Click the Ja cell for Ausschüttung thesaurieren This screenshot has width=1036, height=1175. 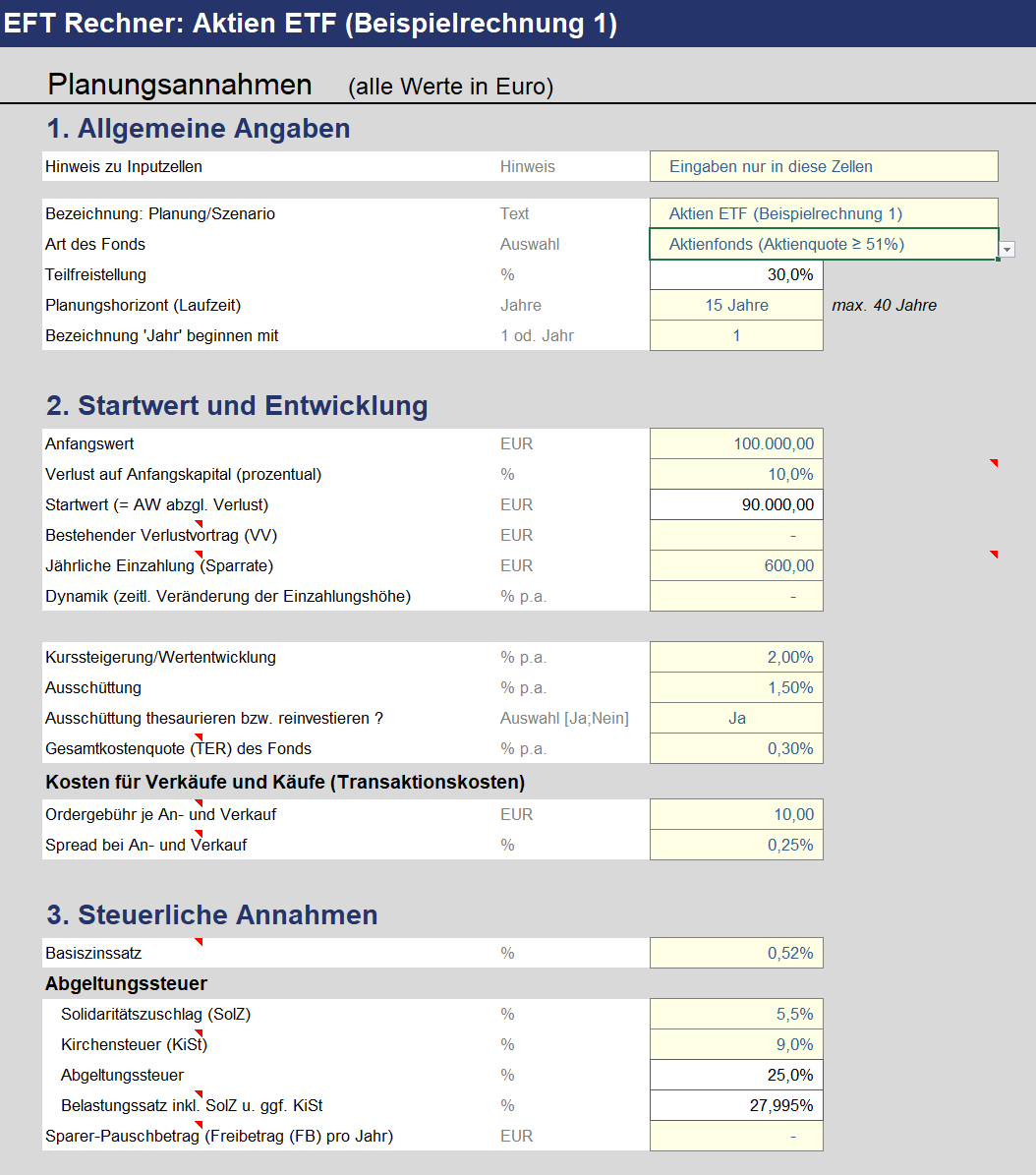tap(736, 718)
